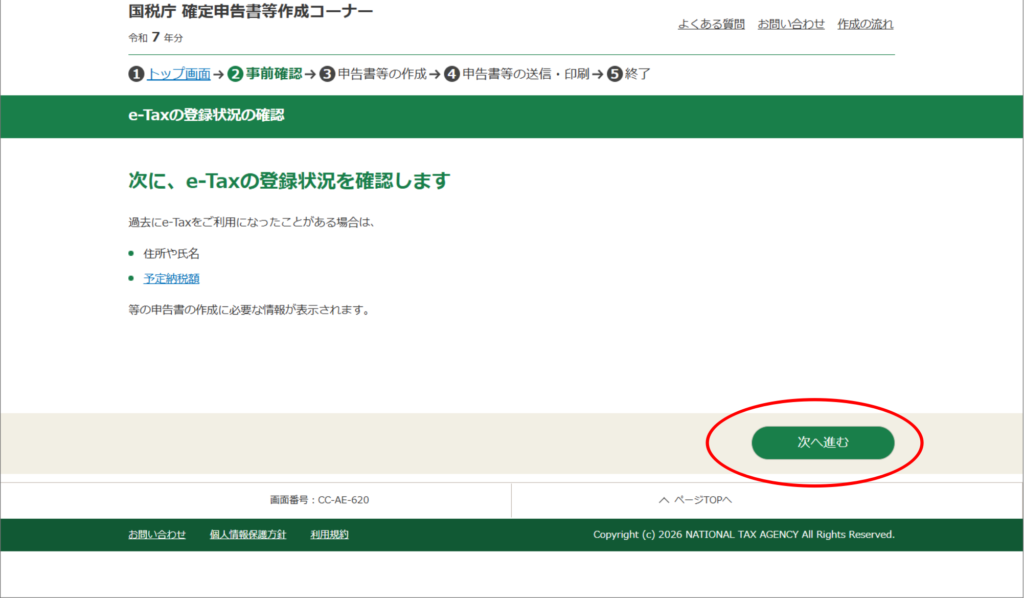Select the 申告書等の作成 step label
Viewport: 1024px width, 598px height.
[x=382, y=74]
